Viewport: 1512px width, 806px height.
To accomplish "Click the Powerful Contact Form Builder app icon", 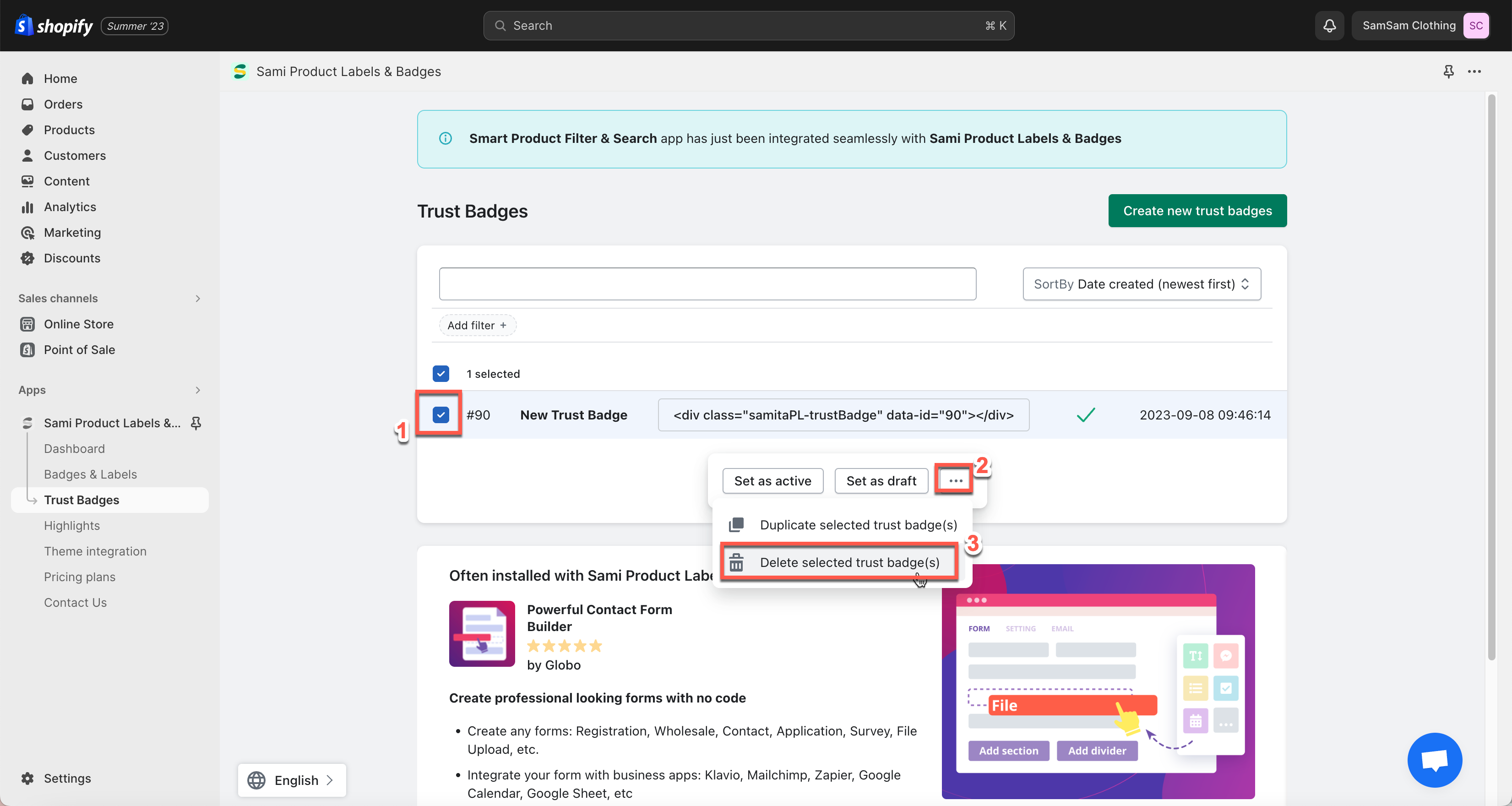I will coord(482,633).
